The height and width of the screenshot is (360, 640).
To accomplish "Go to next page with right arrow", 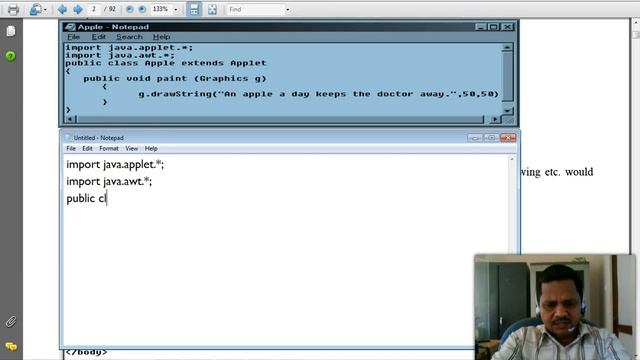I will (x=78, y=9).
